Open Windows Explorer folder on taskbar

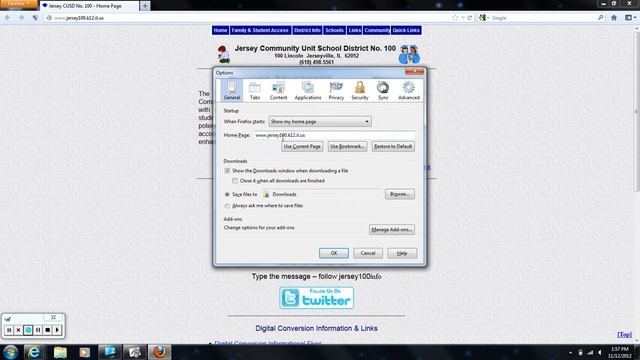point(60,352)
